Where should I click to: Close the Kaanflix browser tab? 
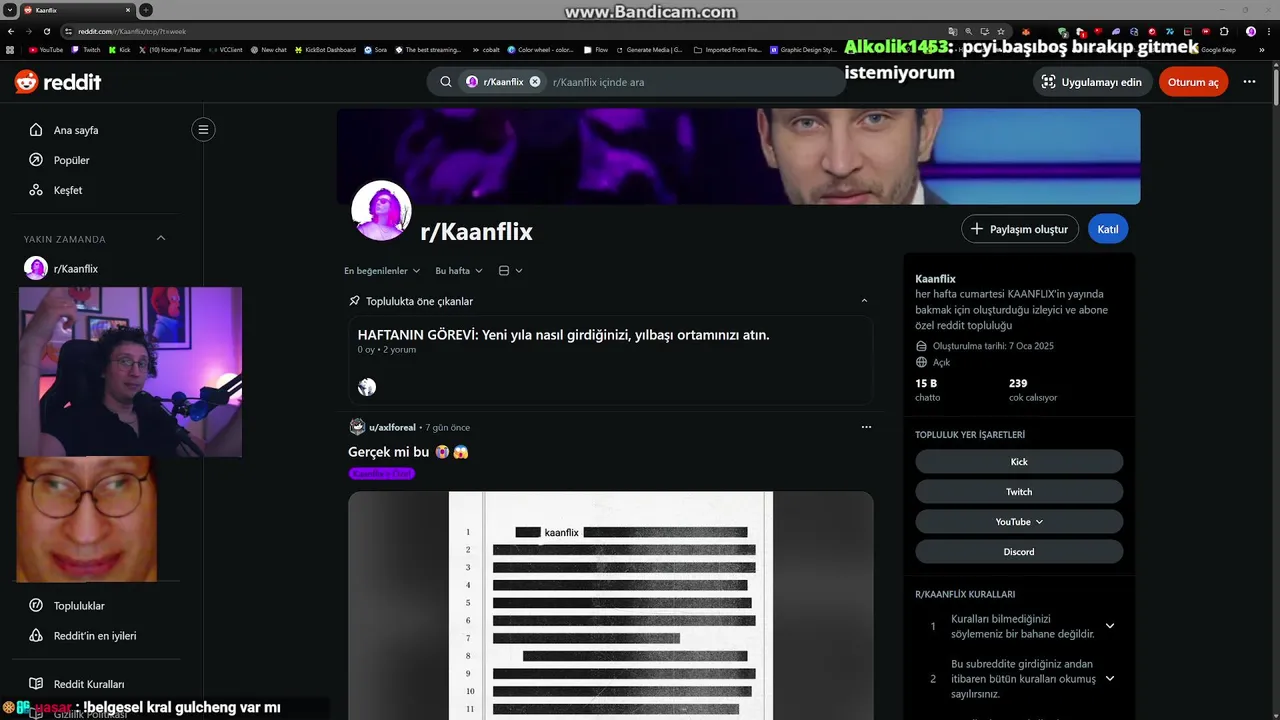point(128,10)
